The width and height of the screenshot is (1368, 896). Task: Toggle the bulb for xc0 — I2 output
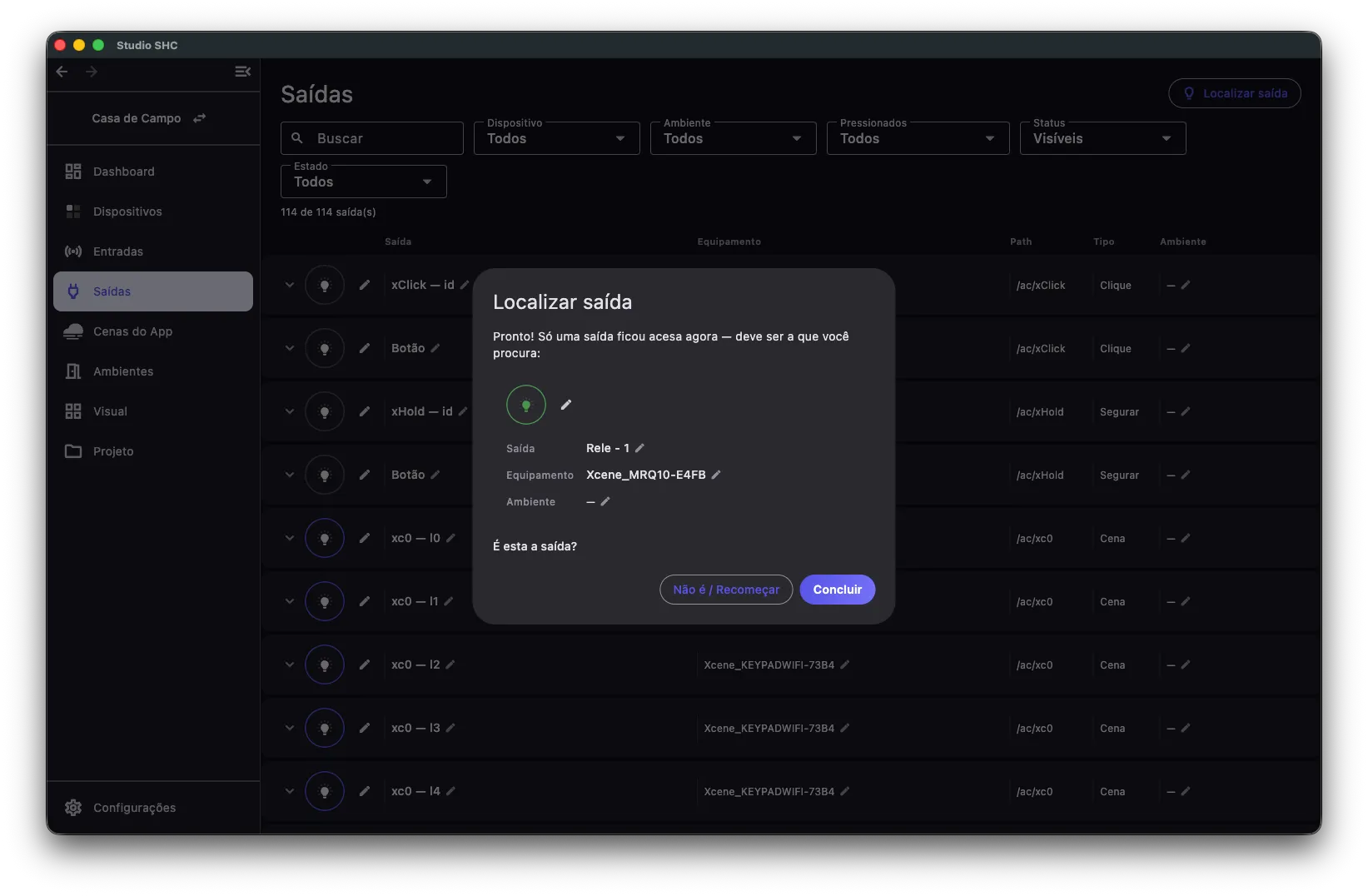(325, 665)
